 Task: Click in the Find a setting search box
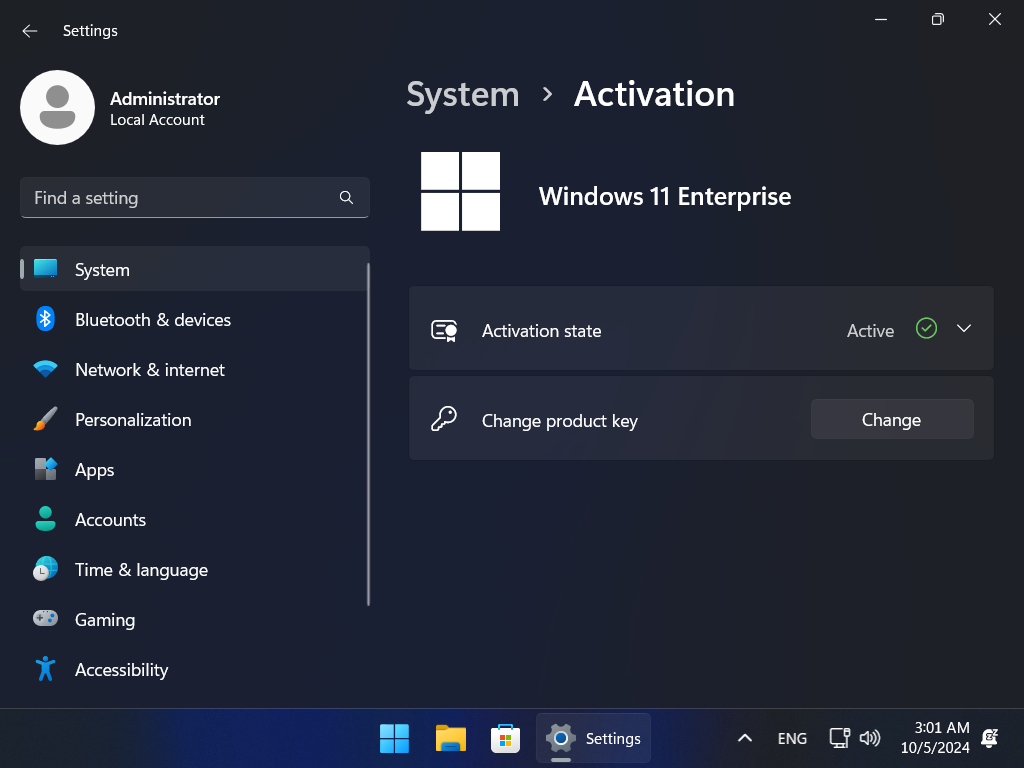pyautogui.click(x=195, y=197)
